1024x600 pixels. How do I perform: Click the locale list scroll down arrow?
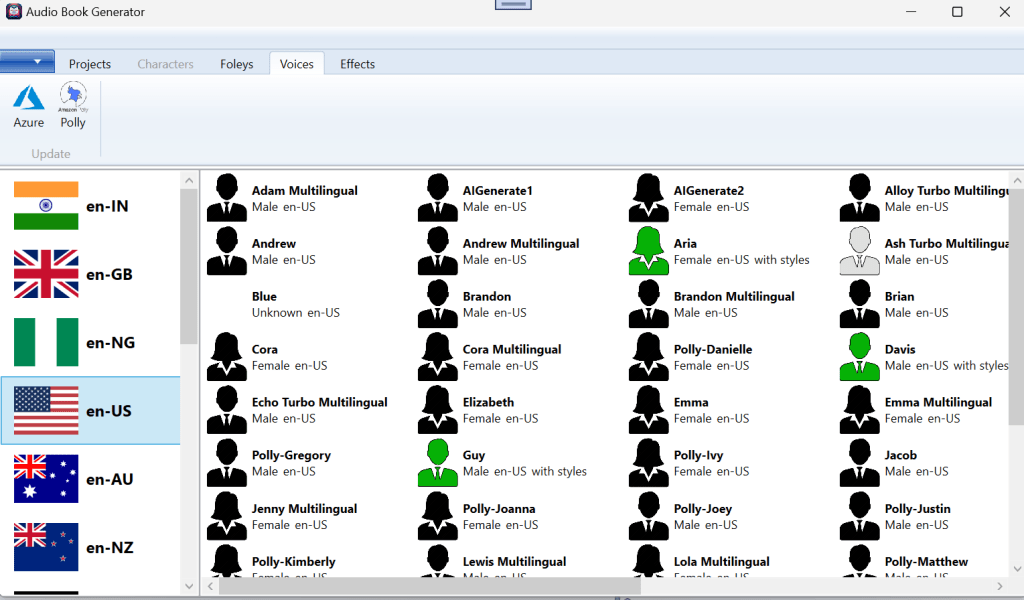pos(189,587)
